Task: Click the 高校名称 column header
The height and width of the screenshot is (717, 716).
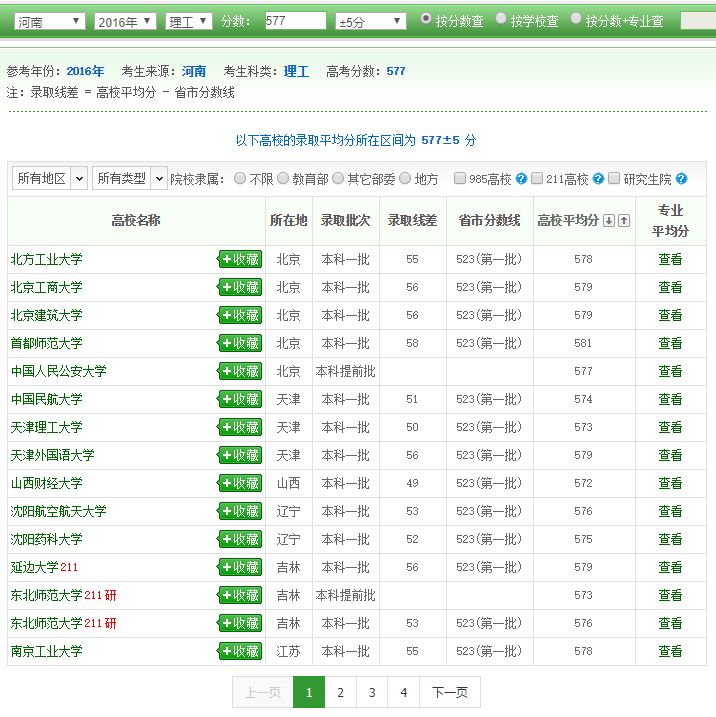Action: click(136, 220)
